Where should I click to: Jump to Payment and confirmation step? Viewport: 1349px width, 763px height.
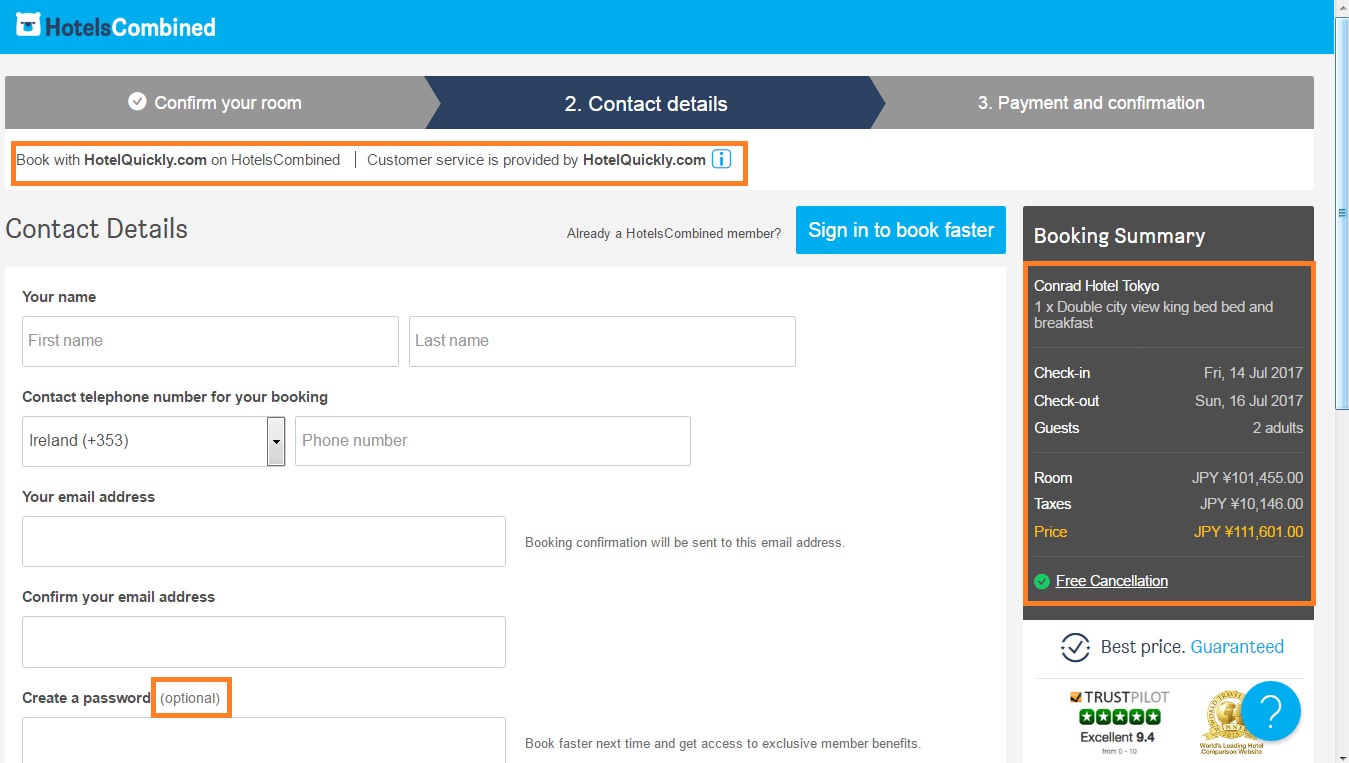pyautogui.click(x=1091, y=102)
